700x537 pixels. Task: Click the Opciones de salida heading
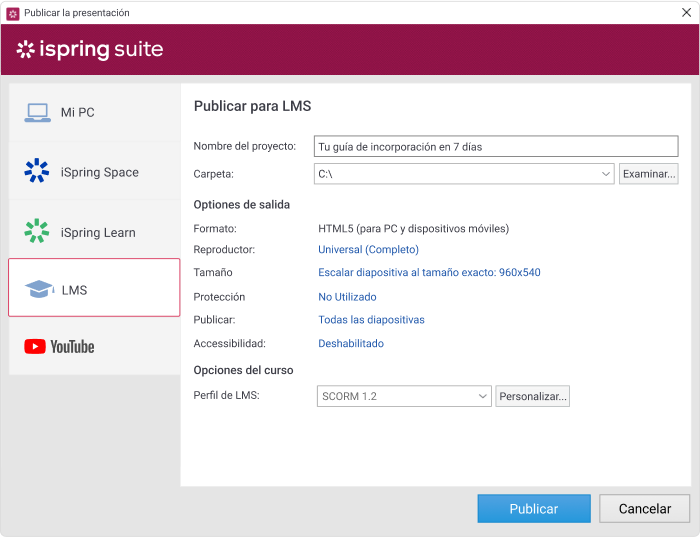pos(242,204)
